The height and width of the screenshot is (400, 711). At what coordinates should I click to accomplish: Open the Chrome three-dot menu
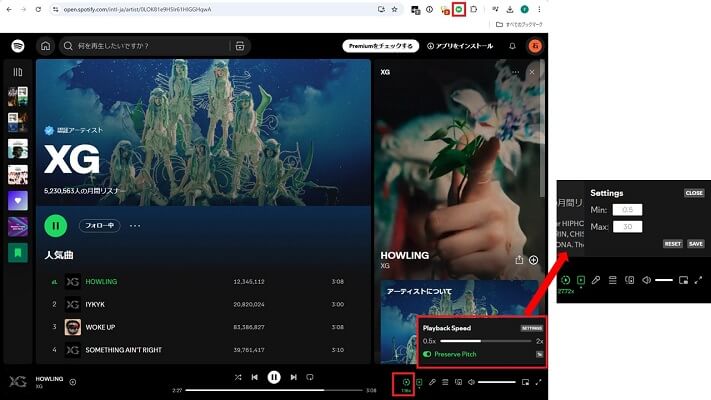[539, 9]
